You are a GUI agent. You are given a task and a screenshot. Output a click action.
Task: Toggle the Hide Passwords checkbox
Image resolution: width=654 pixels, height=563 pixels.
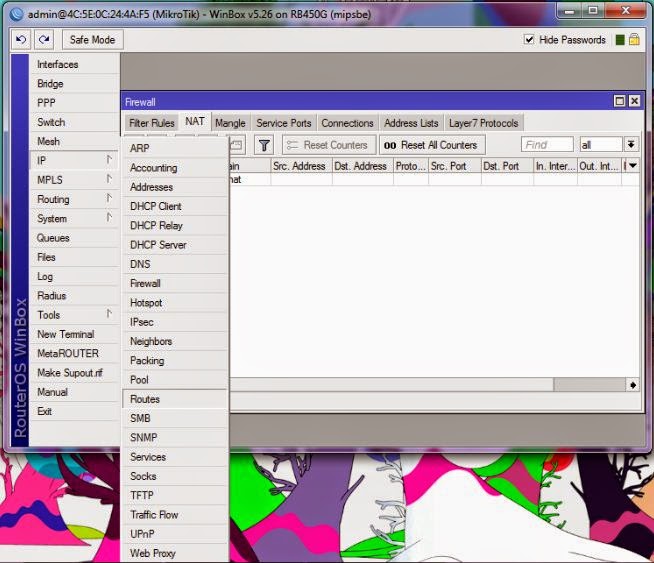(529, 40)
